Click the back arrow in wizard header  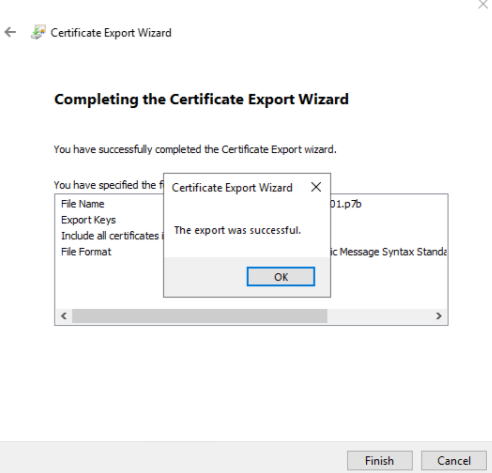click(10, 32)
